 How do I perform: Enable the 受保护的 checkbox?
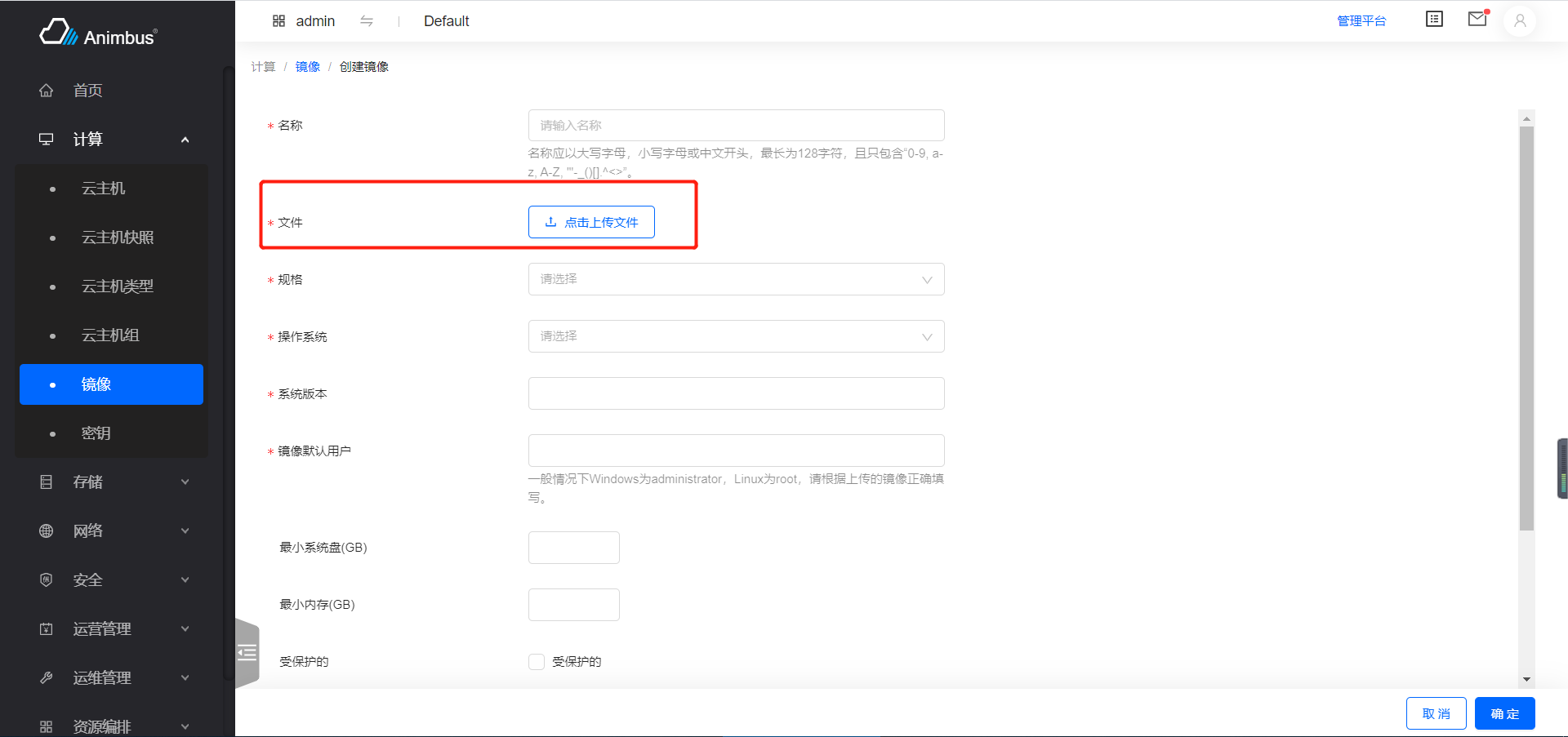[537, 662]
